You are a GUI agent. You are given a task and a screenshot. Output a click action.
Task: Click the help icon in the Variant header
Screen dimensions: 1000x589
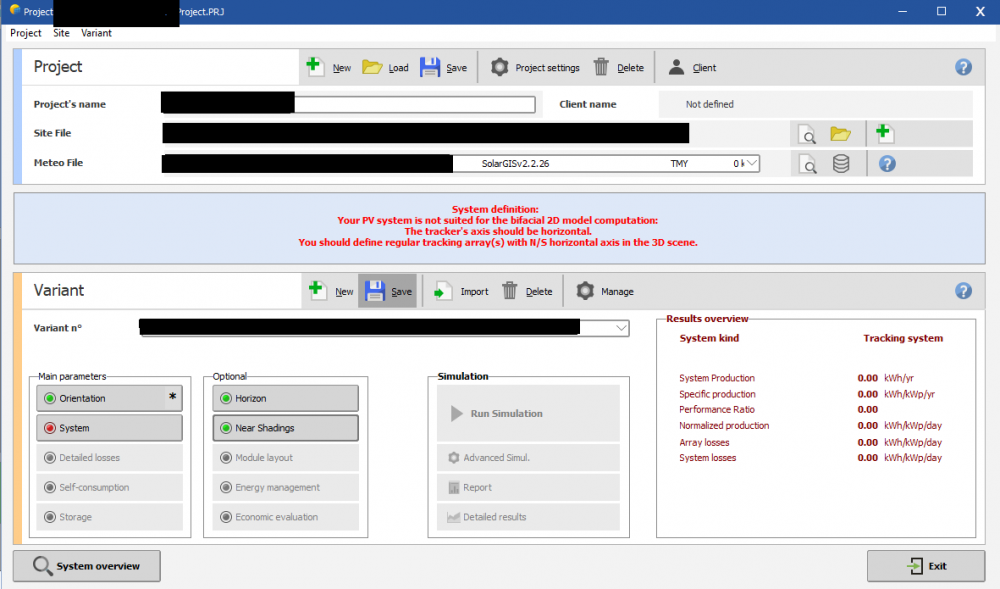pyautogui.click(x=963, y=291)
